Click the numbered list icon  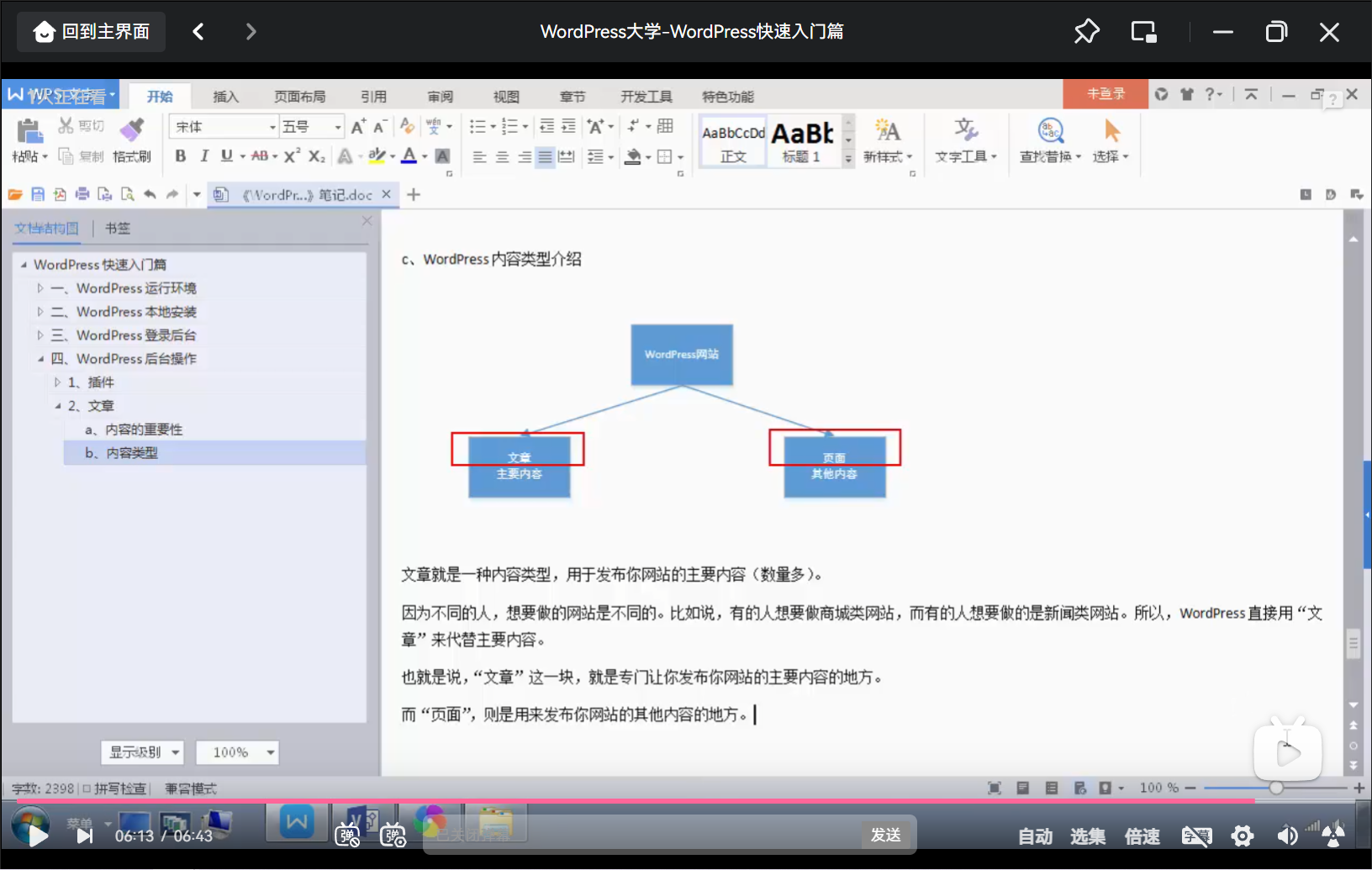509,127
